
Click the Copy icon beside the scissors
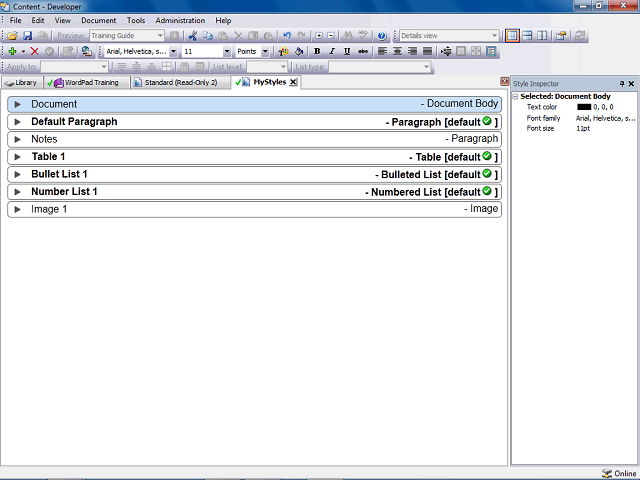208,36
